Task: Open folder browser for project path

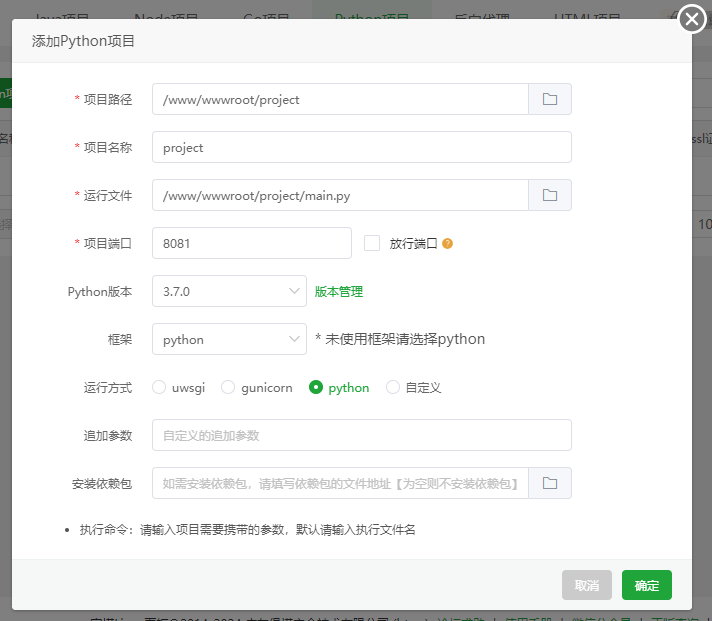Action: (549, 99)
